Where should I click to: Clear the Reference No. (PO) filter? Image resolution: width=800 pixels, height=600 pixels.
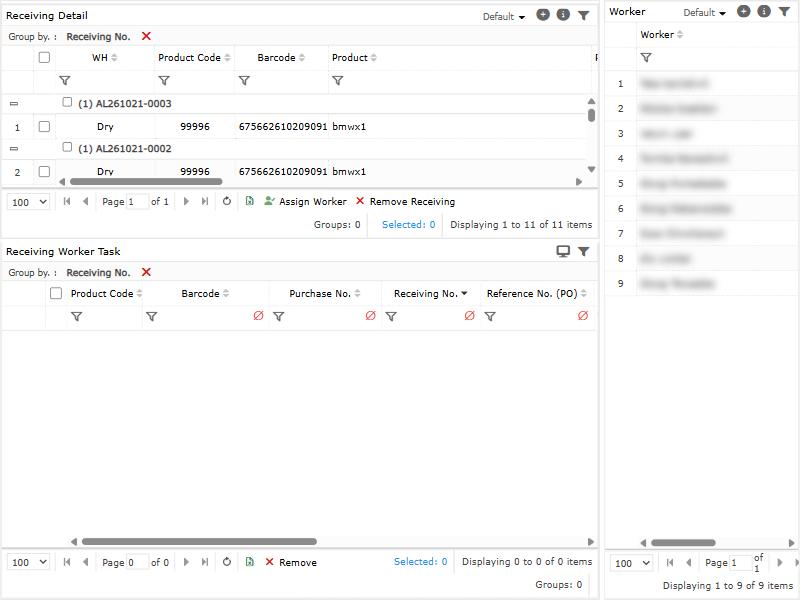pyautogui.click(x=583, y=316)
